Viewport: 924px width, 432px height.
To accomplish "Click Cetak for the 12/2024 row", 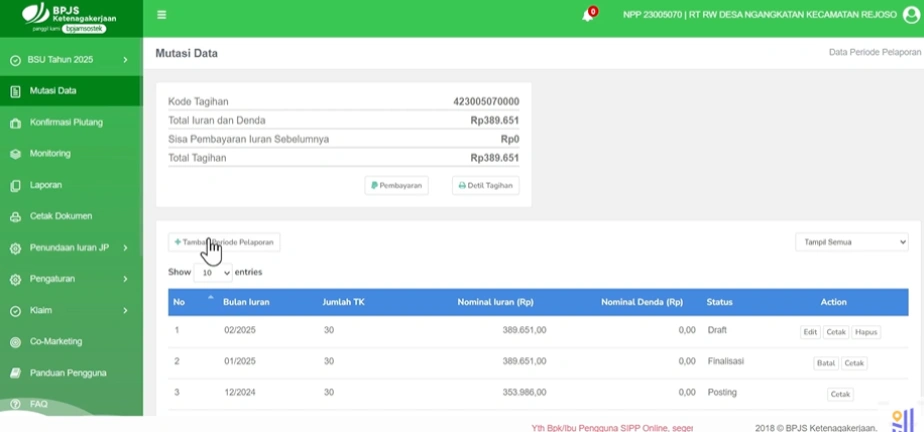I will [840, 394].
